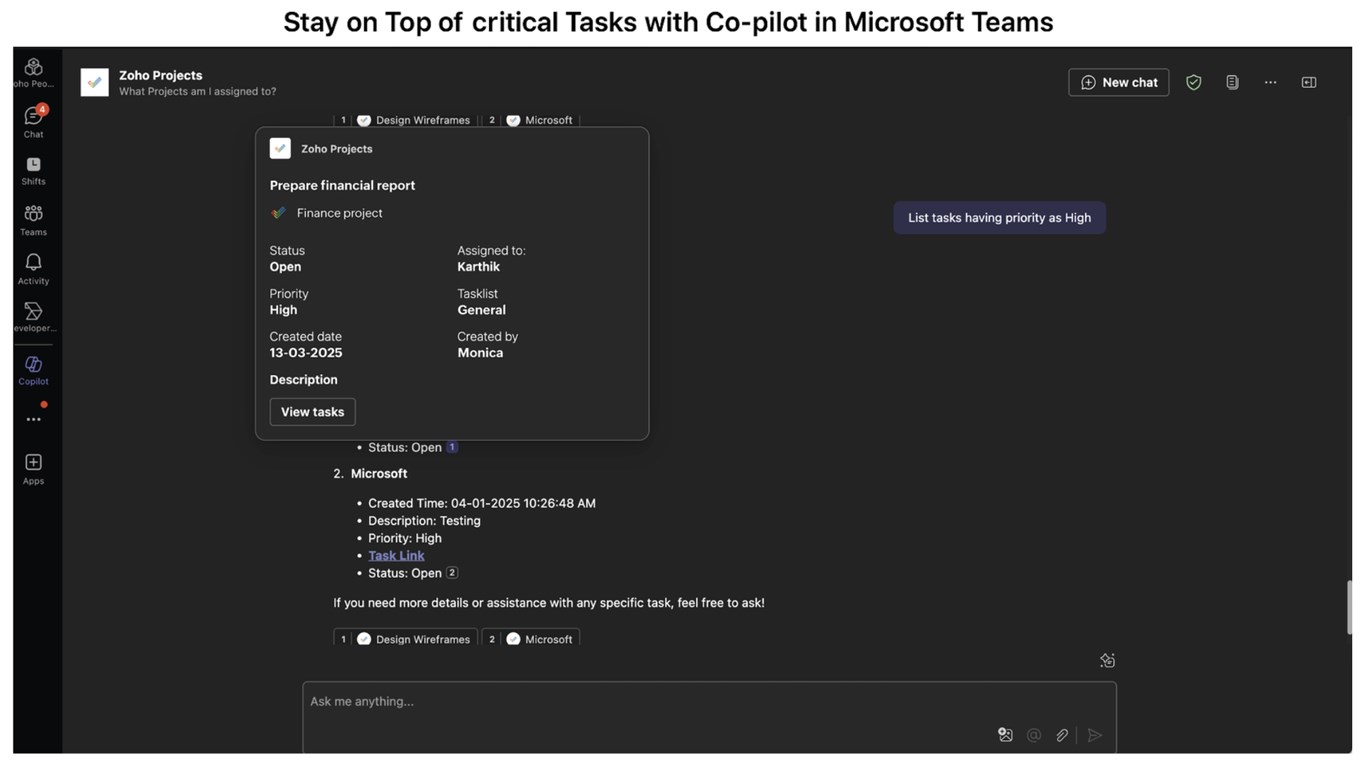Click the "If you need more details" closing message
The height and width of the screenshot is (768, 1366).
pyautogui.click(x=549, y=603)
